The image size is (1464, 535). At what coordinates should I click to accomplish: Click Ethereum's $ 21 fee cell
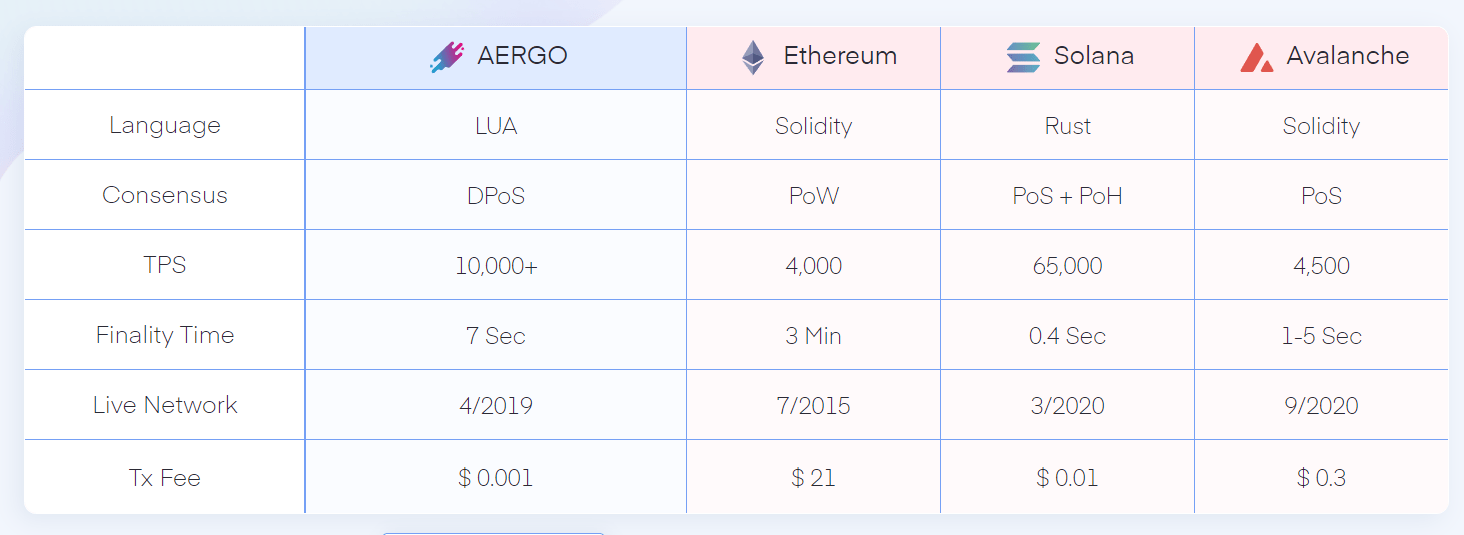tap(813, 478)
